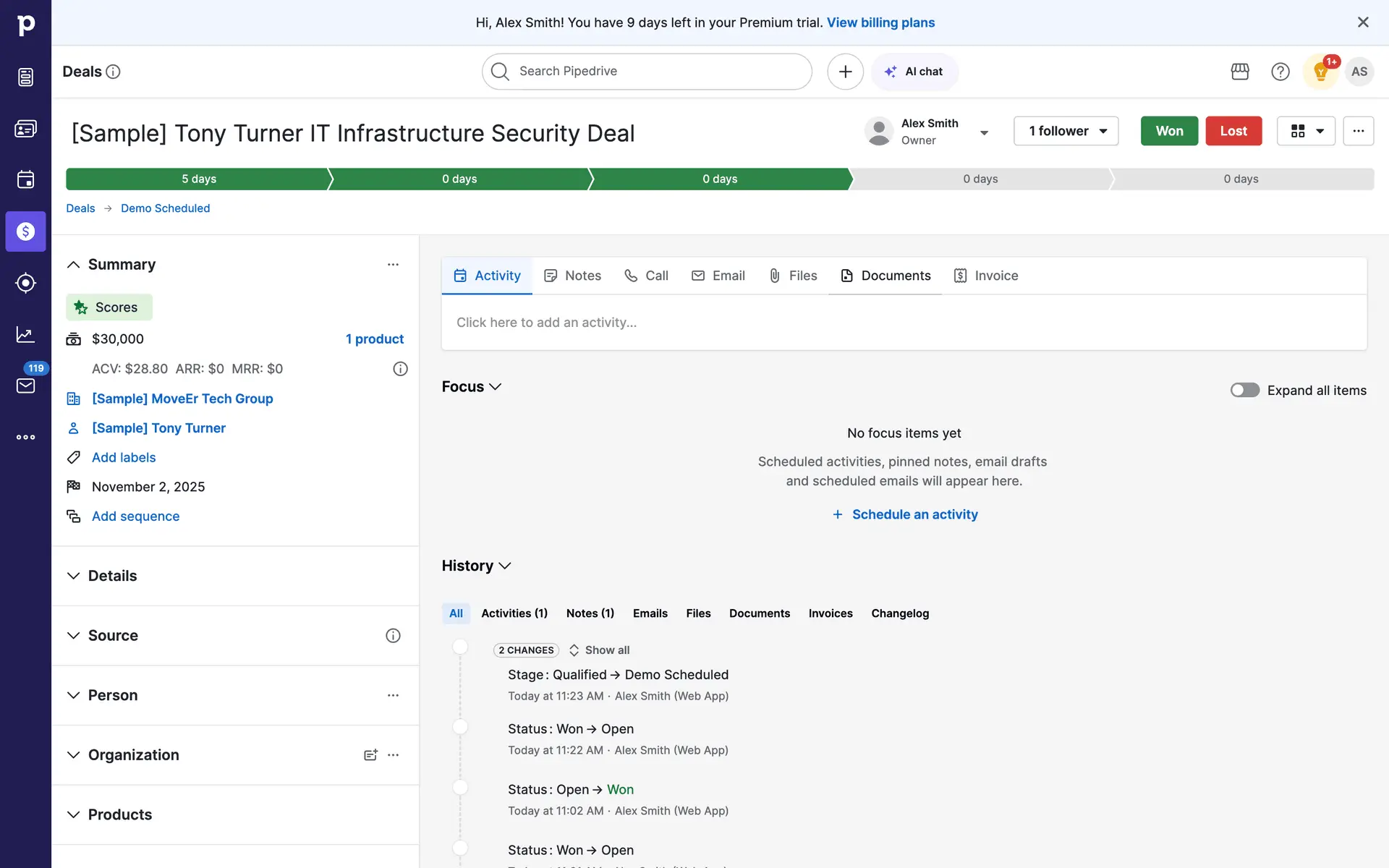Click the Search Pipedrive field
Screen dimensions: 1389x868
click(x=647, y=72)
